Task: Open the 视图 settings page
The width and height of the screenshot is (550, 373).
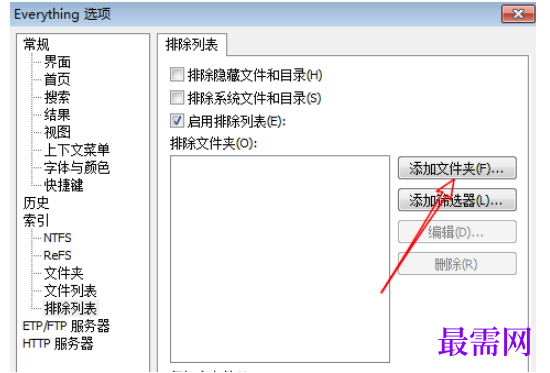Action: [57, 132]
